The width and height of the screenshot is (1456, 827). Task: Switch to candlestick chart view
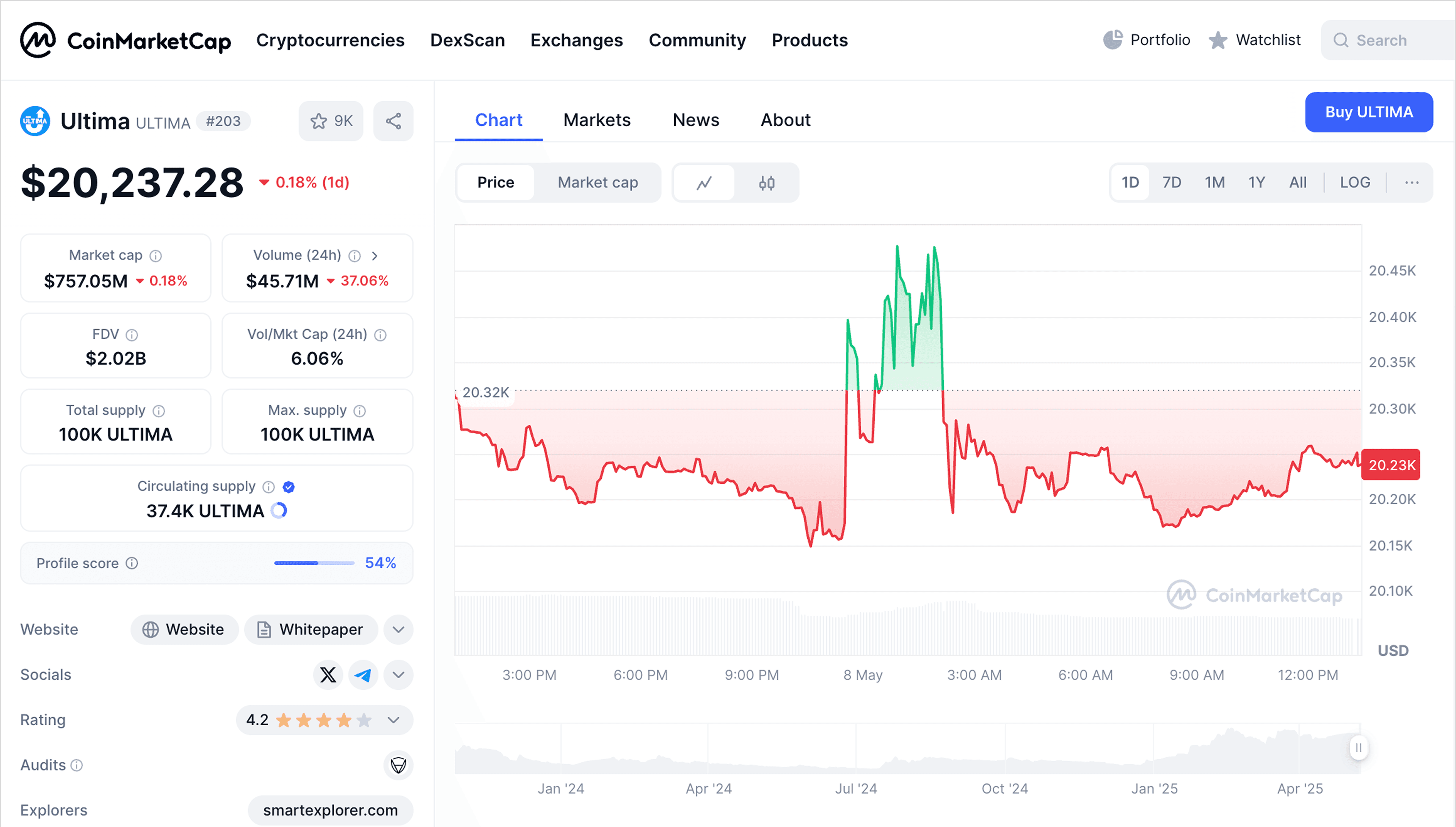pyautogui.click(x=766, y=183)
